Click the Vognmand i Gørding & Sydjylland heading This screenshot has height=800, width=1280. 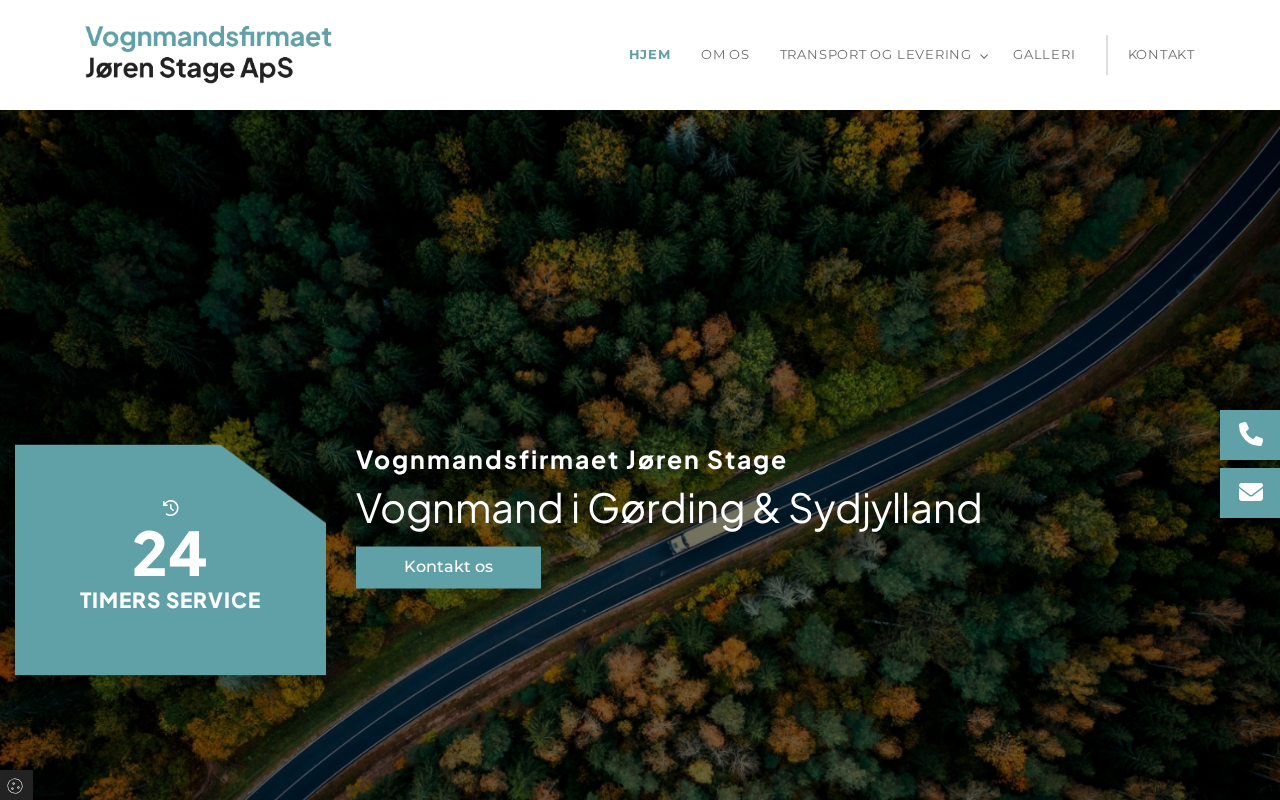point(669,508)
